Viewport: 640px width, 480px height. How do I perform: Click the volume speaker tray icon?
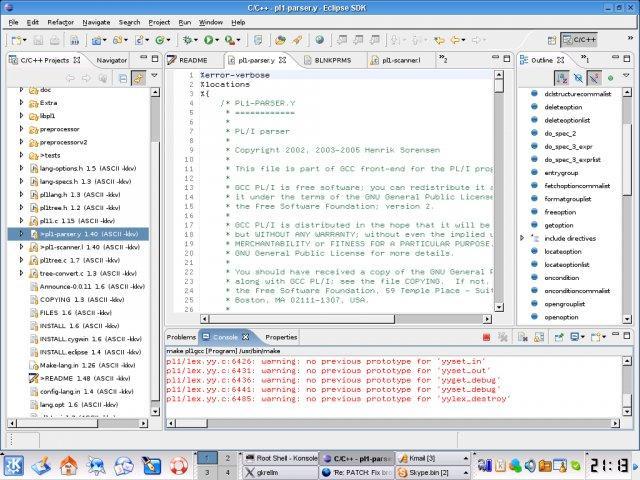click(530, 465)
